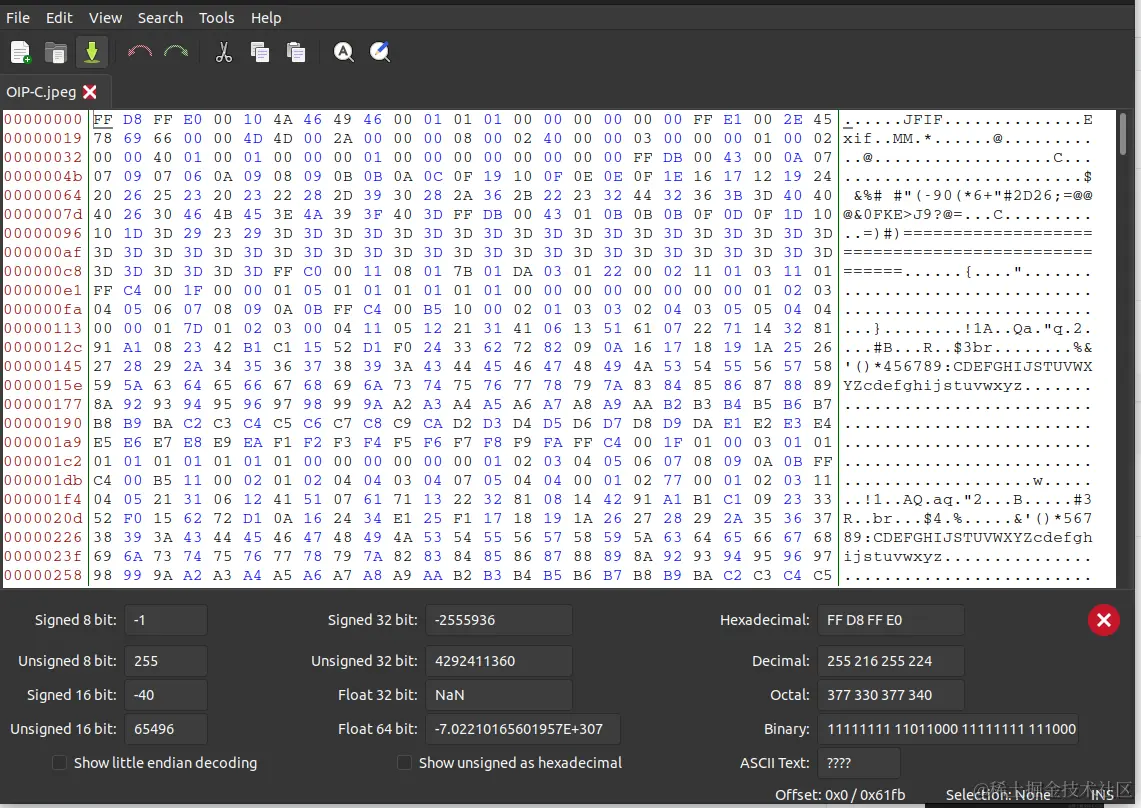This screenshot has width=1141, height=808.
Task: Click ASCII row YZcdefghijstuvwxyz
Action: point(968,385)
